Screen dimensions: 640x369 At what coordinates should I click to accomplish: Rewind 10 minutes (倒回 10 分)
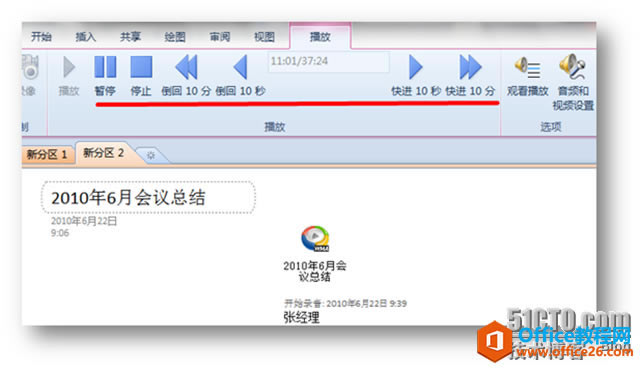pos(186,76)
